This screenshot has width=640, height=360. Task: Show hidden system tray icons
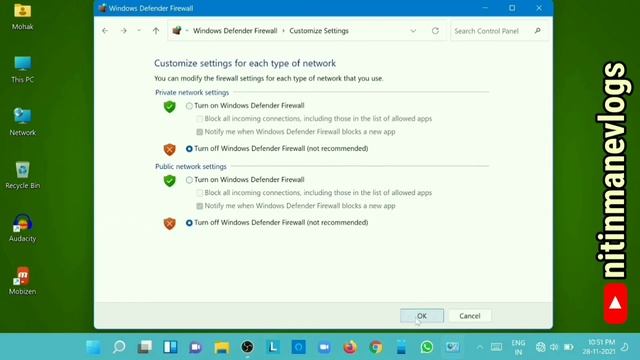[x=480, y=347]
